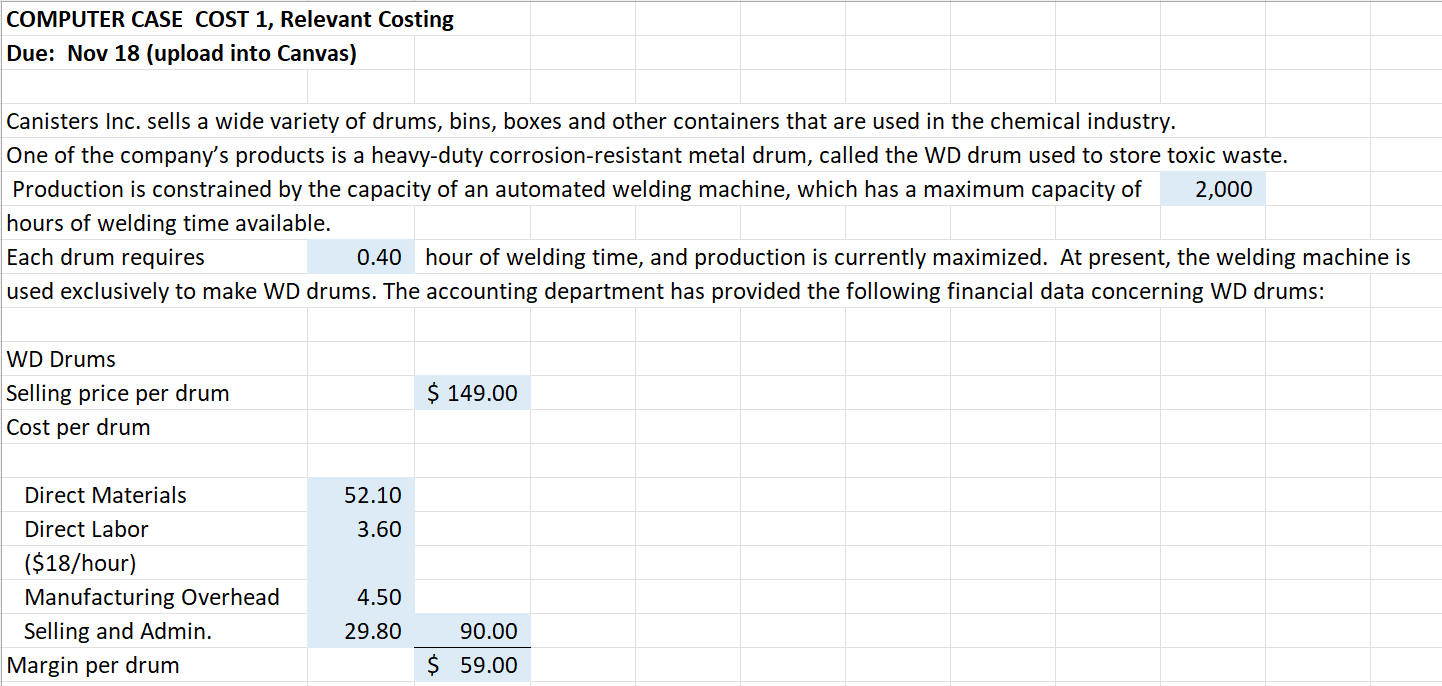Select the Due: Nov 18 cell
Viewport: 1442px width, 686px height.
(x=150, y=53)
